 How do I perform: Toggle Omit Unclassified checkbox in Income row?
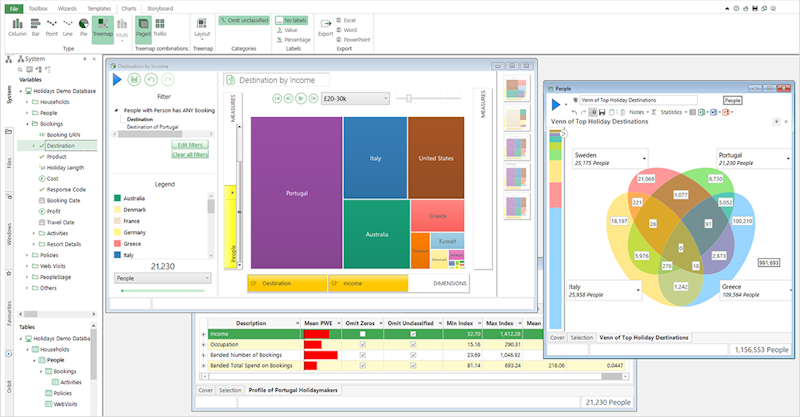click(x=413, y=334)
